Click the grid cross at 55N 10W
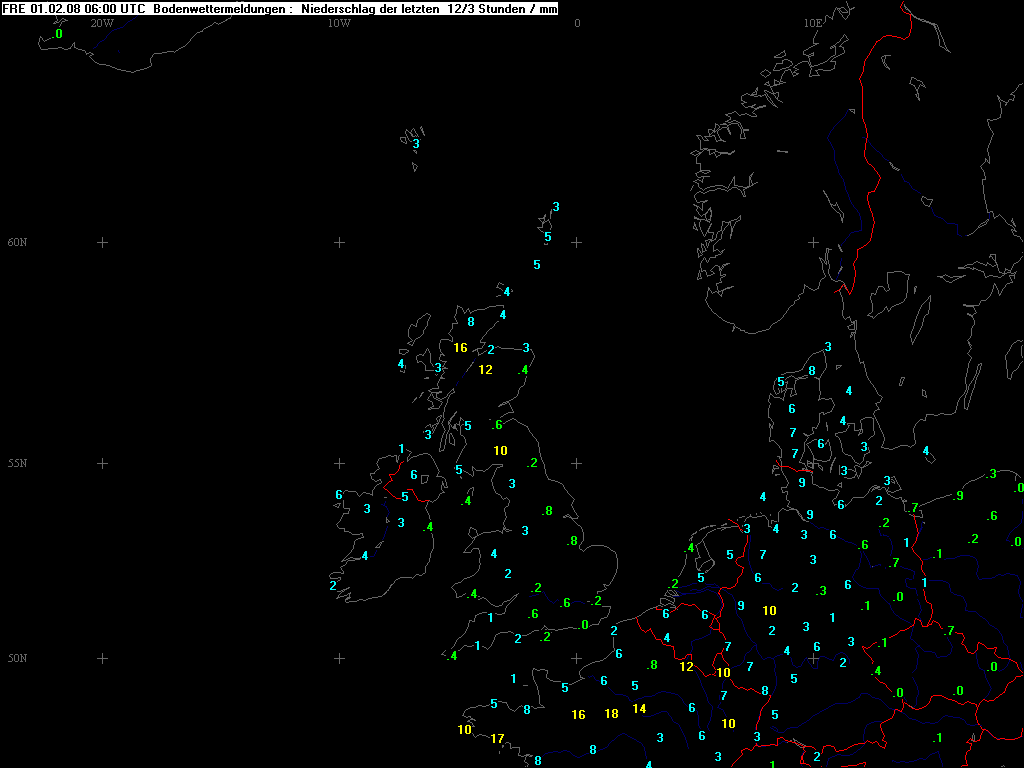The width and height of the screenshot is (1024, 768). coord(339,464)
